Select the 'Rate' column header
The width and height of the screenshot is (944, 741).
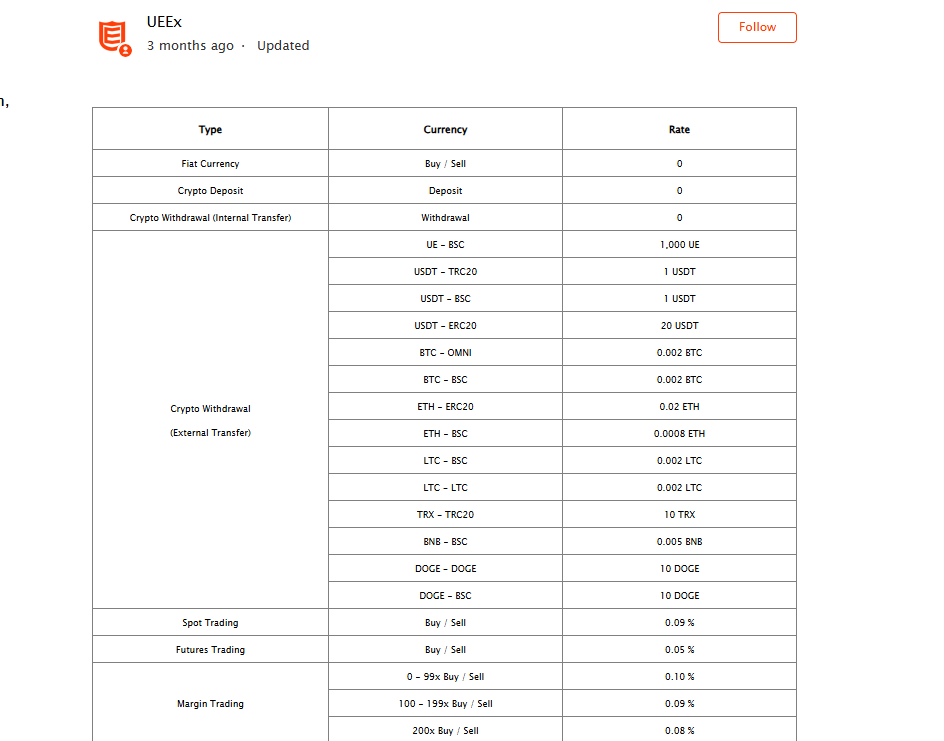pos(679,129)
